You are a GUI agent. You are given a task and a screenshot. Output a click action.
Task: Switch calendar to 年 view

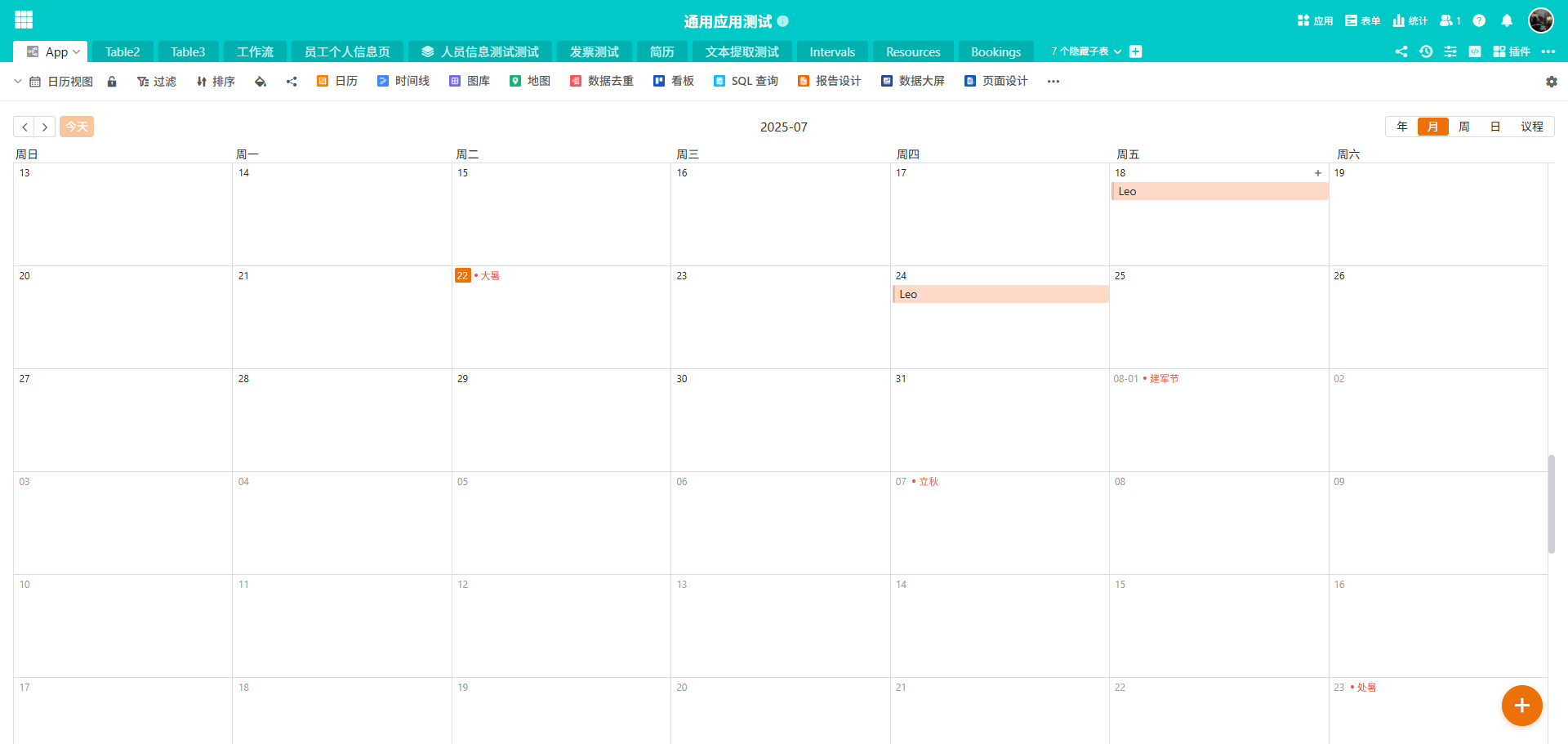(1402, 127)
